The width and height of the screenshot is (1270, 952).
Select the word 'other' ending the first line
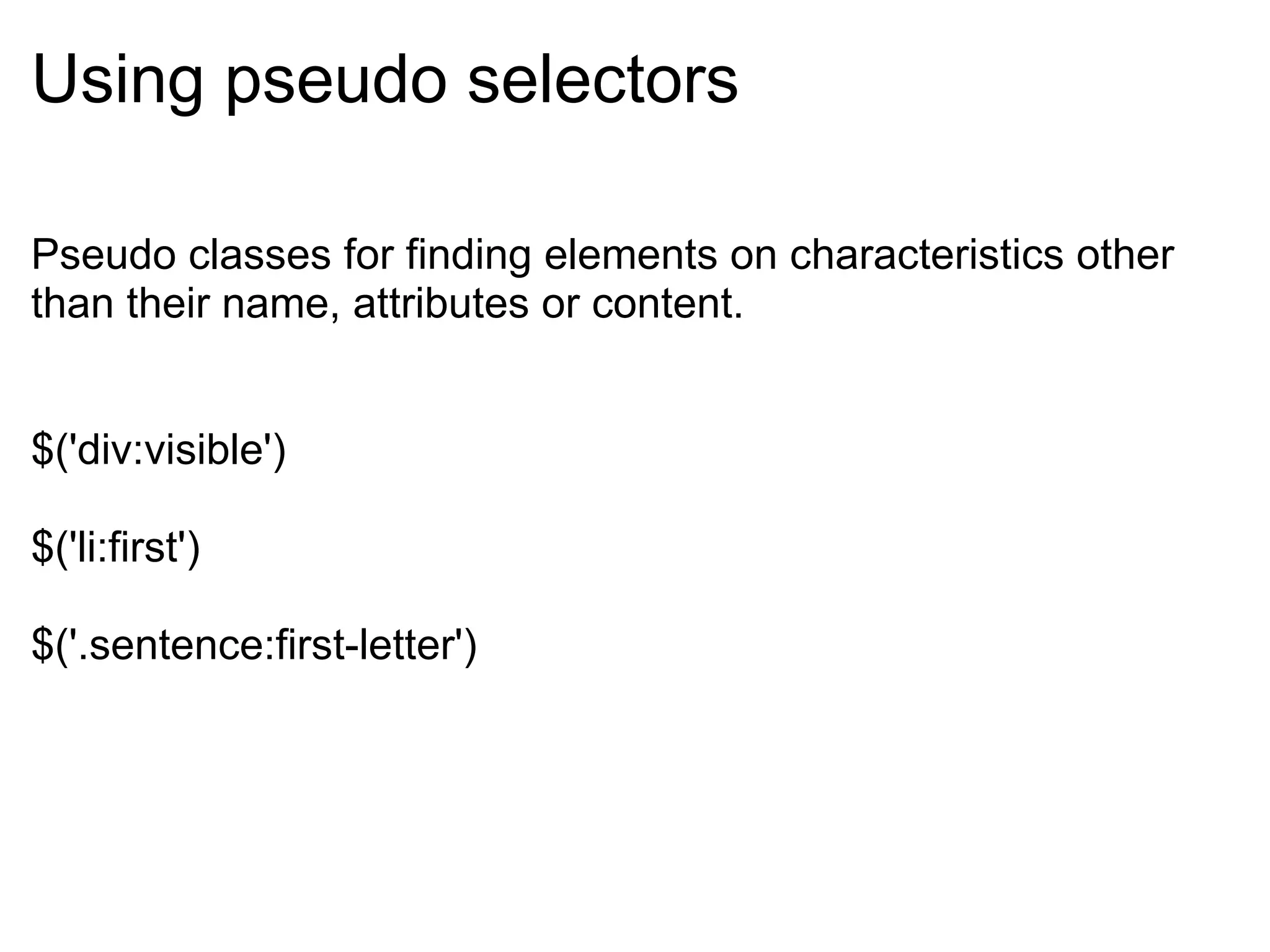(1125, 255)
